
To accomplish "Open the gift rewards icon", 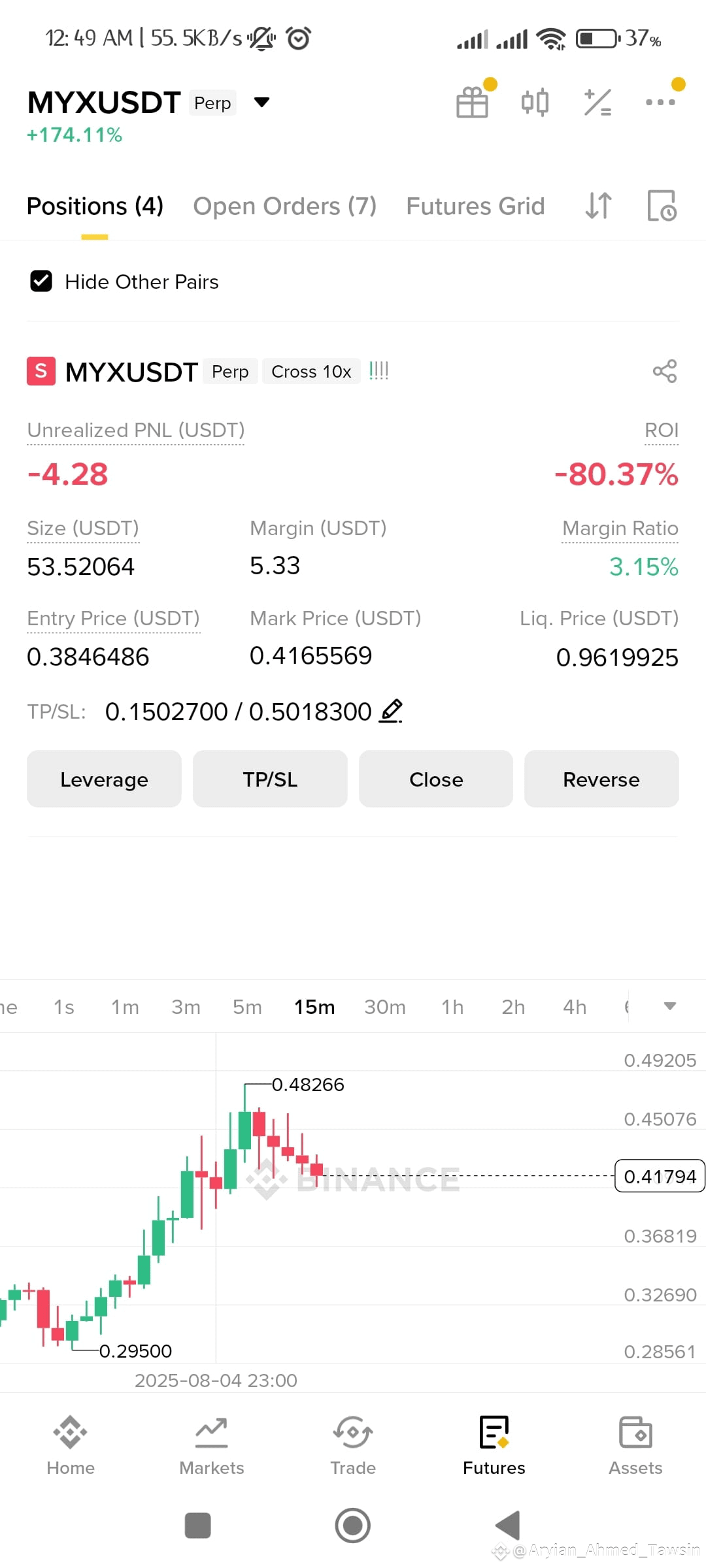I will (473, 103).
